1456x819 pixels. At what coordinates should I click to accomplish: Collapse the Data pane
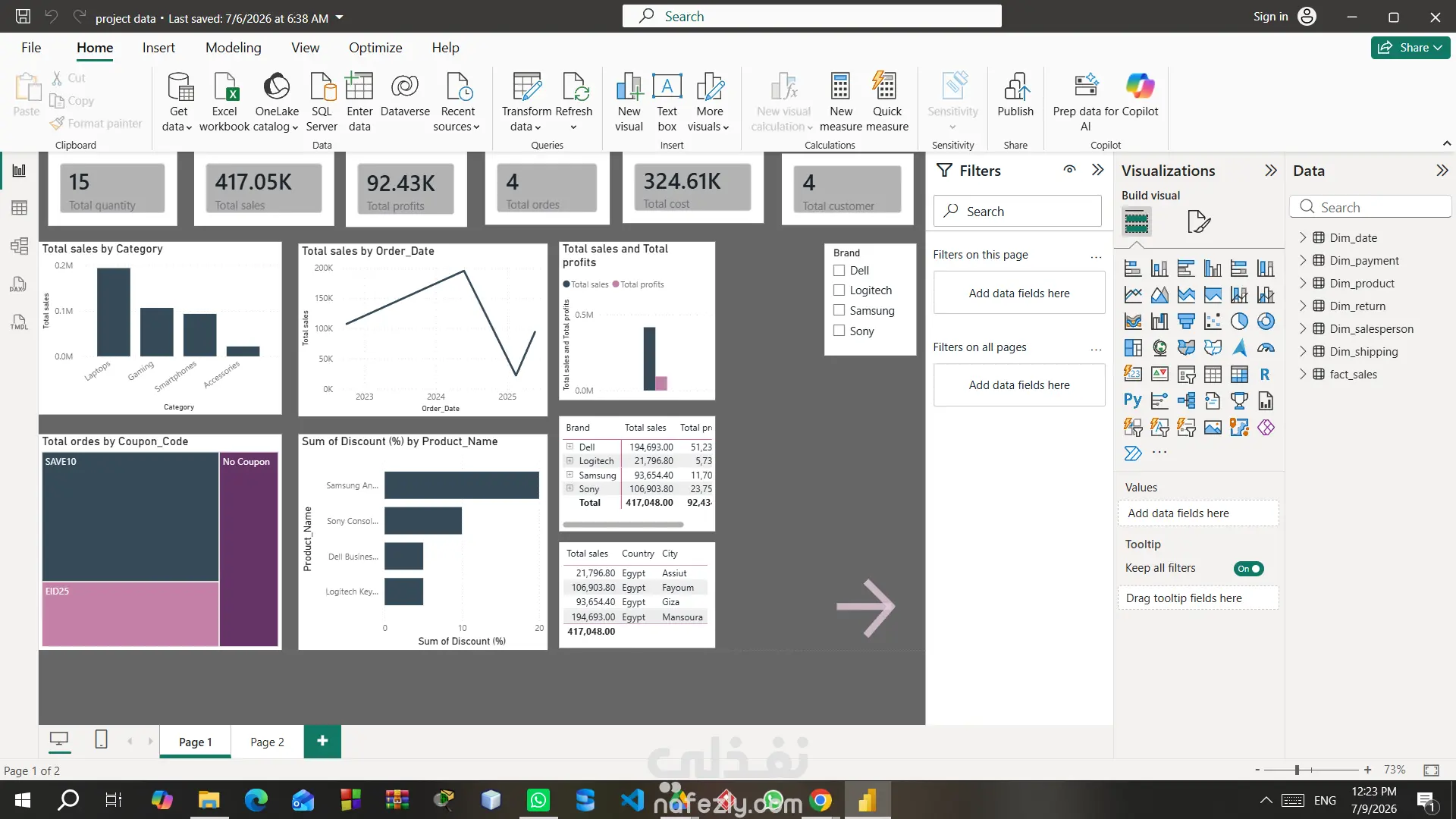1442,171
